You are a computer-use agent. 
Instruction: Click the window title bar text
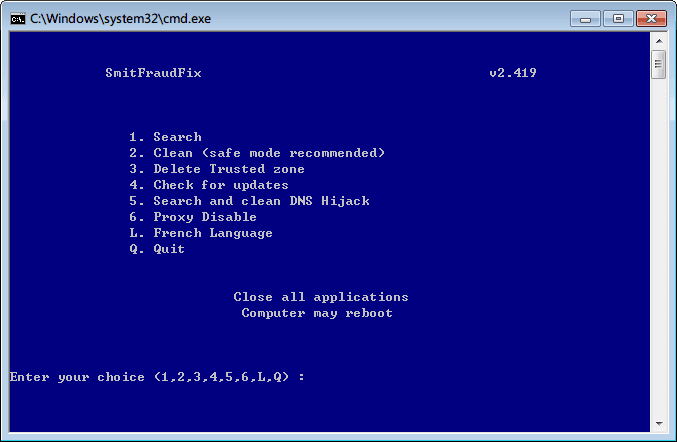pos(120,19)
